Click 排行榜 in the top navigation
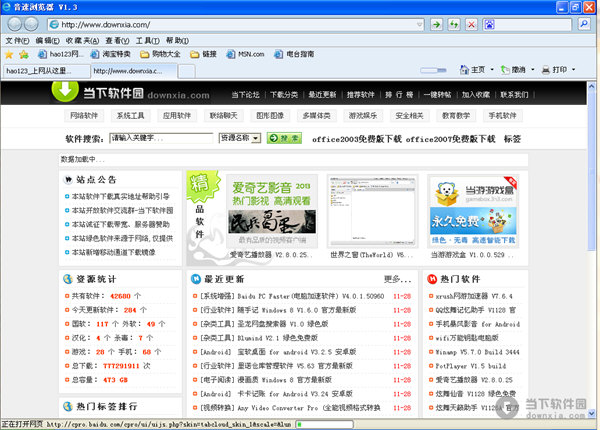This screenshot has width=600, height=430. point(399,95)
